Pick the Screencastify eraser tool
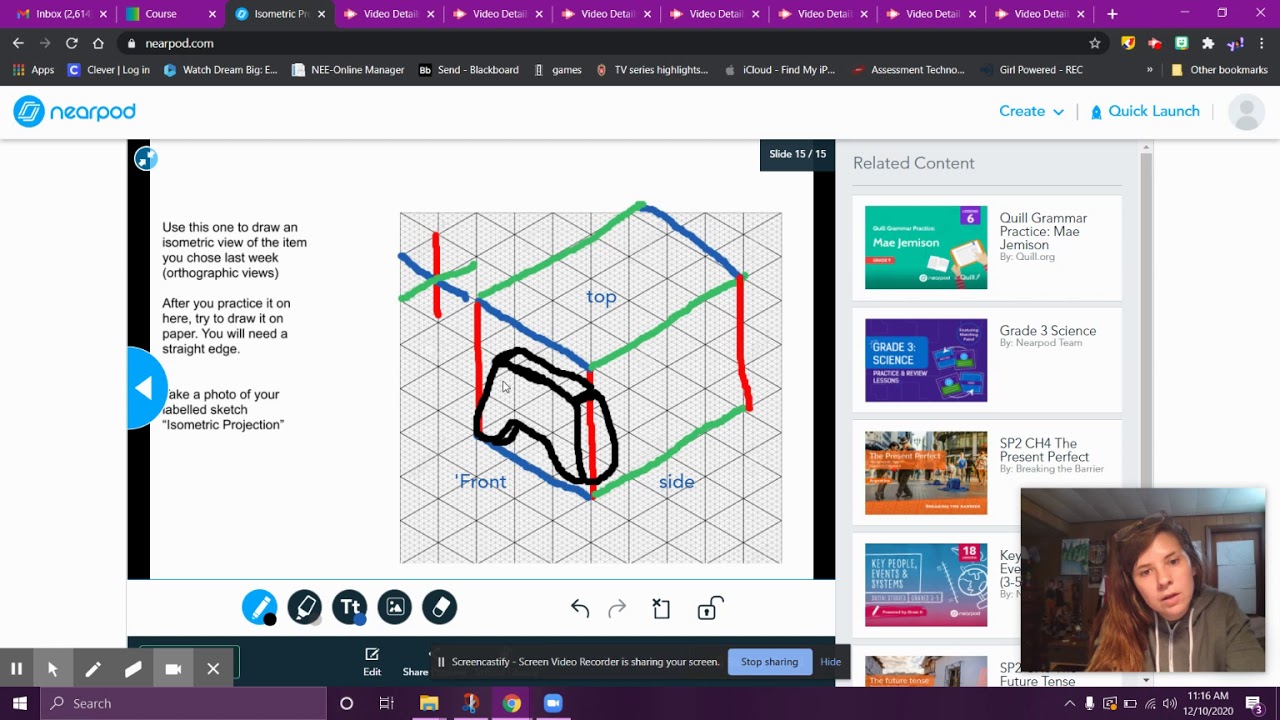This screenshot has width=1280, height=720. (x=133, y=669)
